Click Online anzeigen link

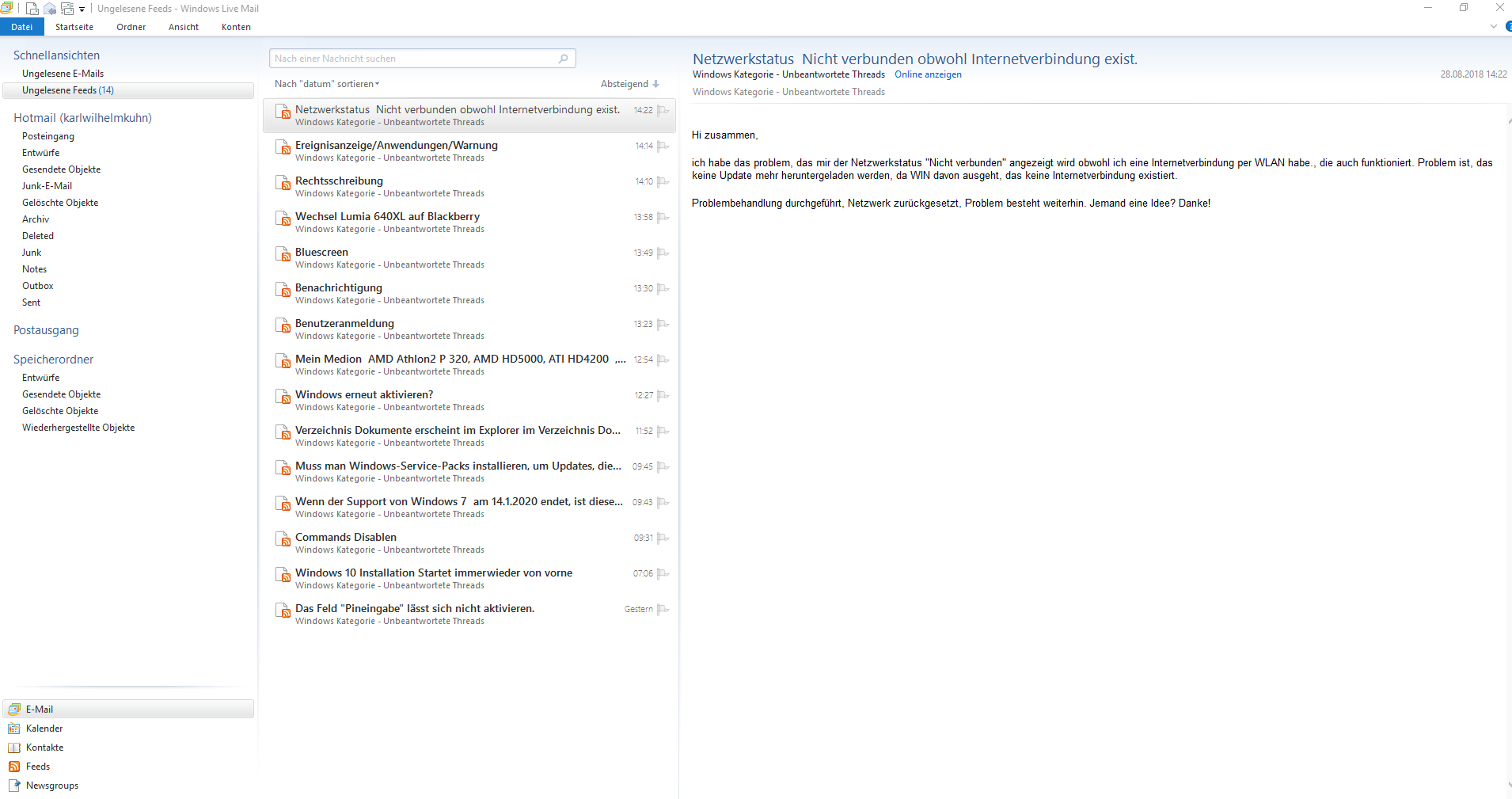pos(928,74)
